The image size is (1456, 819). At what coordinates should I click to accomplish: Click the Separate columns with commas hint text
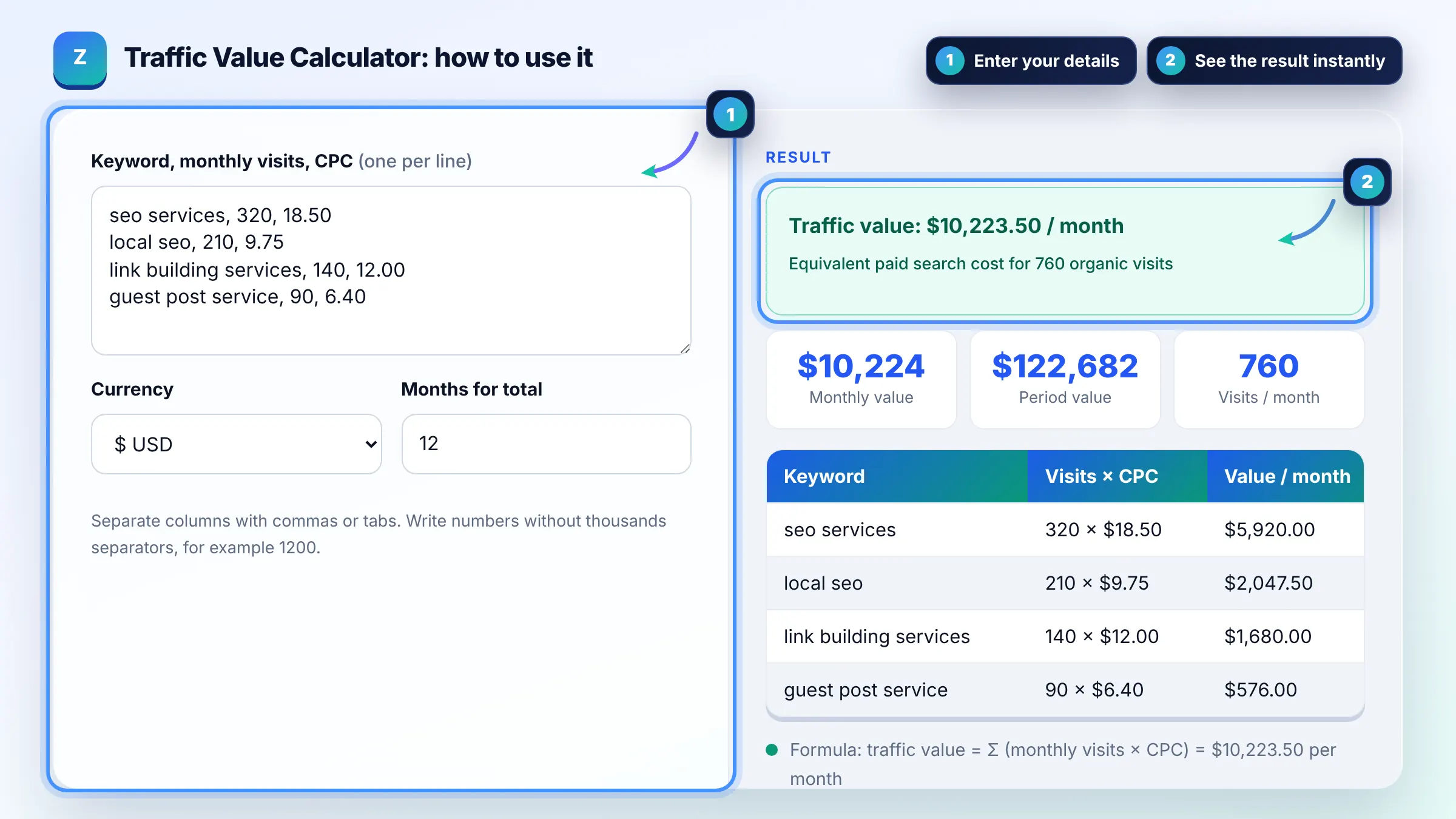379,534
